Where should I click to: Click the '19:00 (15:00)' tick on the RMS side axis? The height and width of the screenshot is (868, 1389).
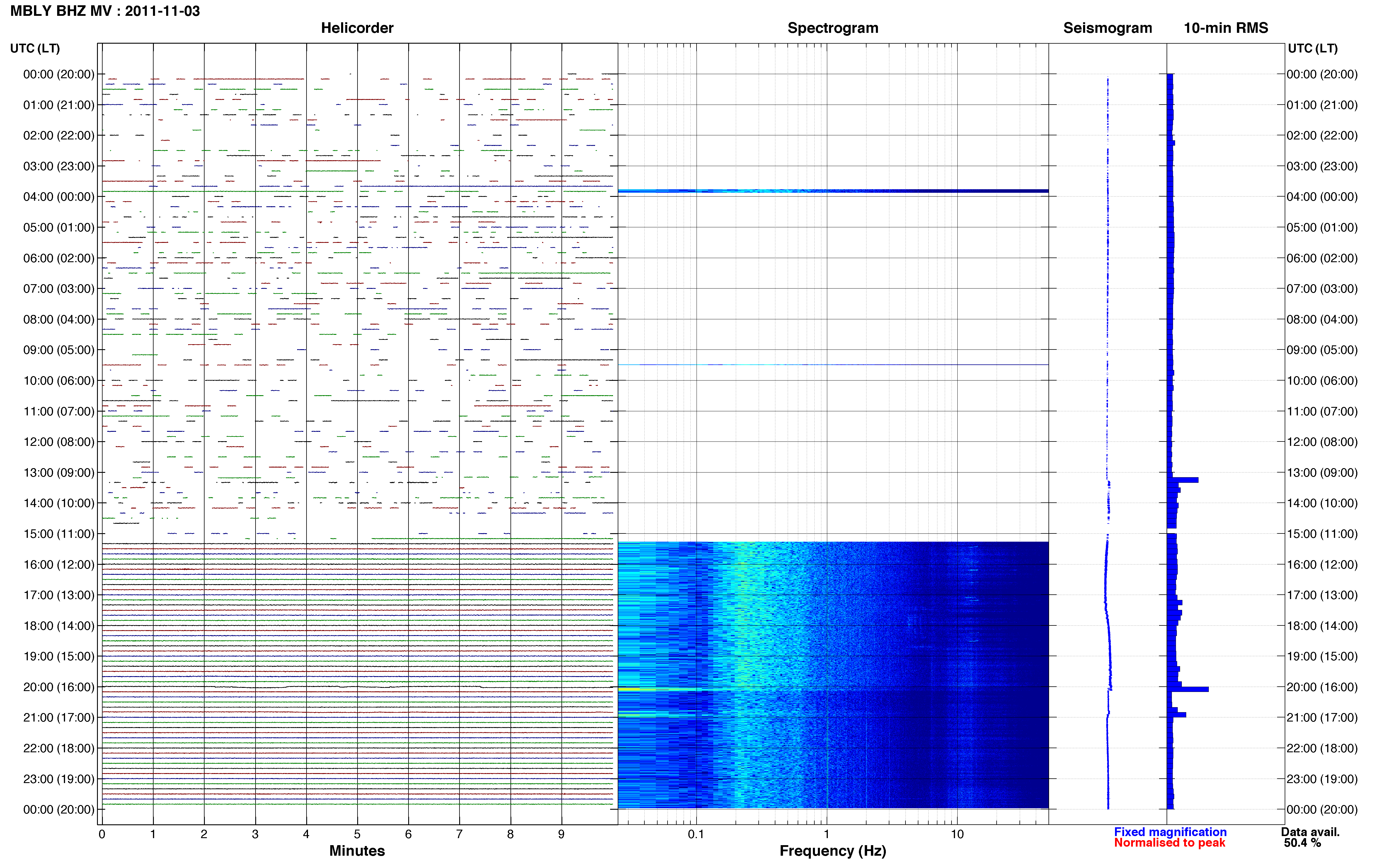tap(1322, 656)
